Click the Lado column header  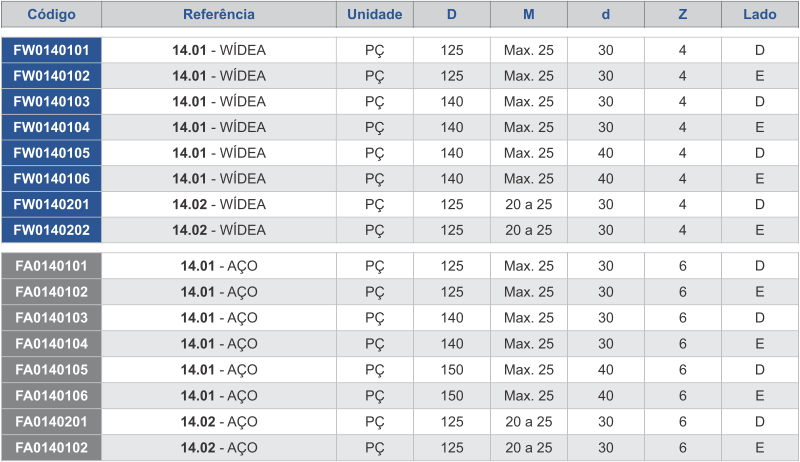tap(760, 14)
